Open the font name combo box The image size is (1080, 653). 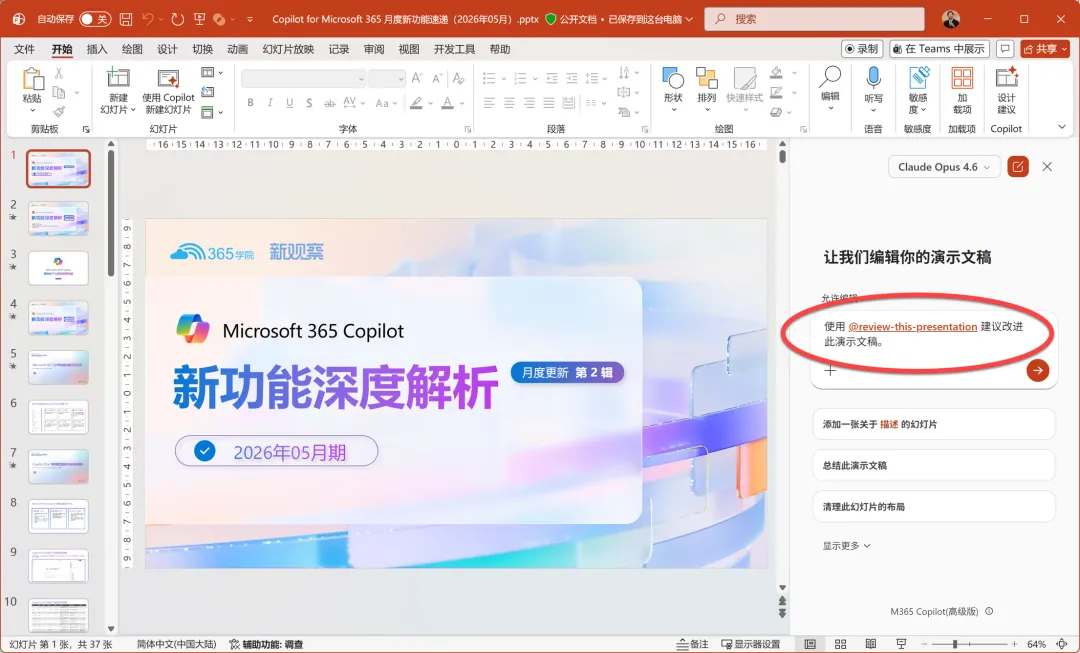click(x=303, y=79)
